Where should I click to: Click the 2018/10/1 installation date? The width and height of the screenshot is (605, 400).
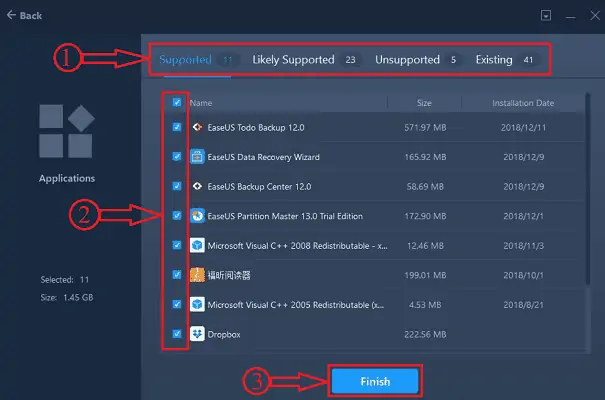(x=523, y=275)
